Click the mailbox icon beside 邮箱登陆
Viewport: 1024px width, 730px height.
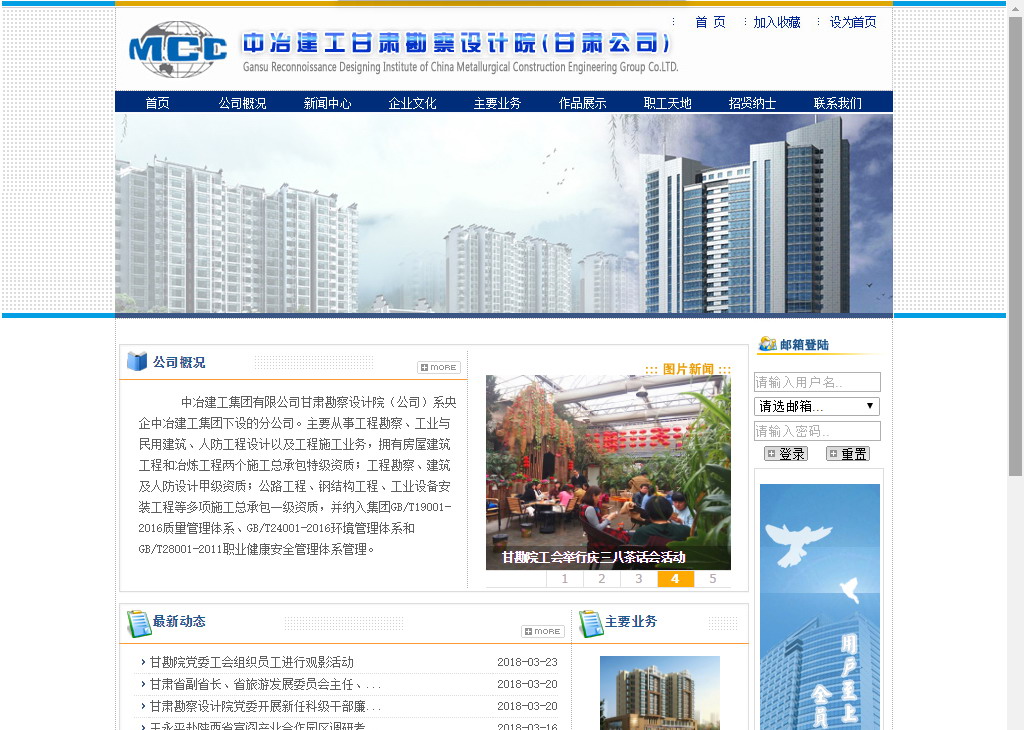click(767, 343)
